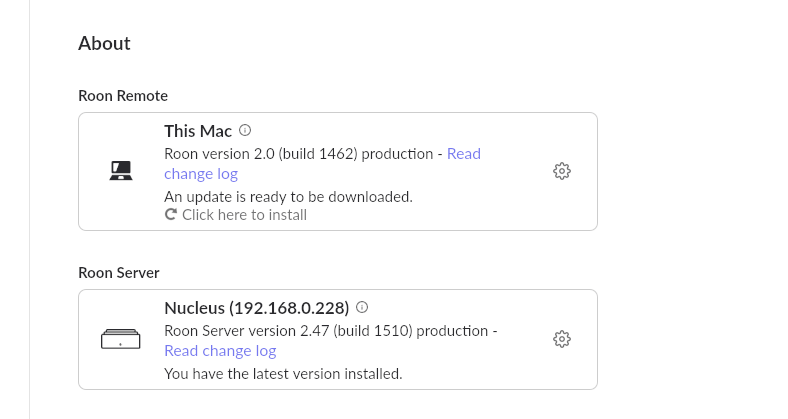
Task: Click the Nucleus server device icon
Action: [121, 339]
